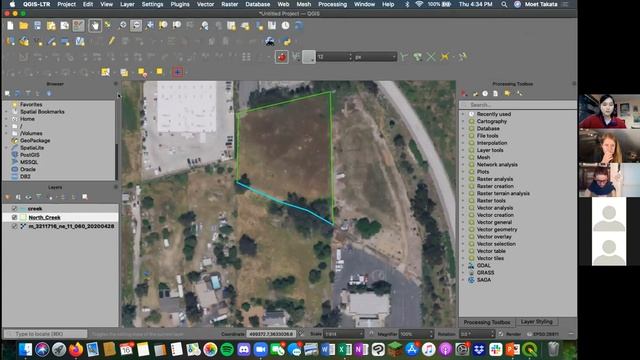Click the red-bordered plus toolbar icon
Viewport: 640px width, 360px height.
click(178, 72)
